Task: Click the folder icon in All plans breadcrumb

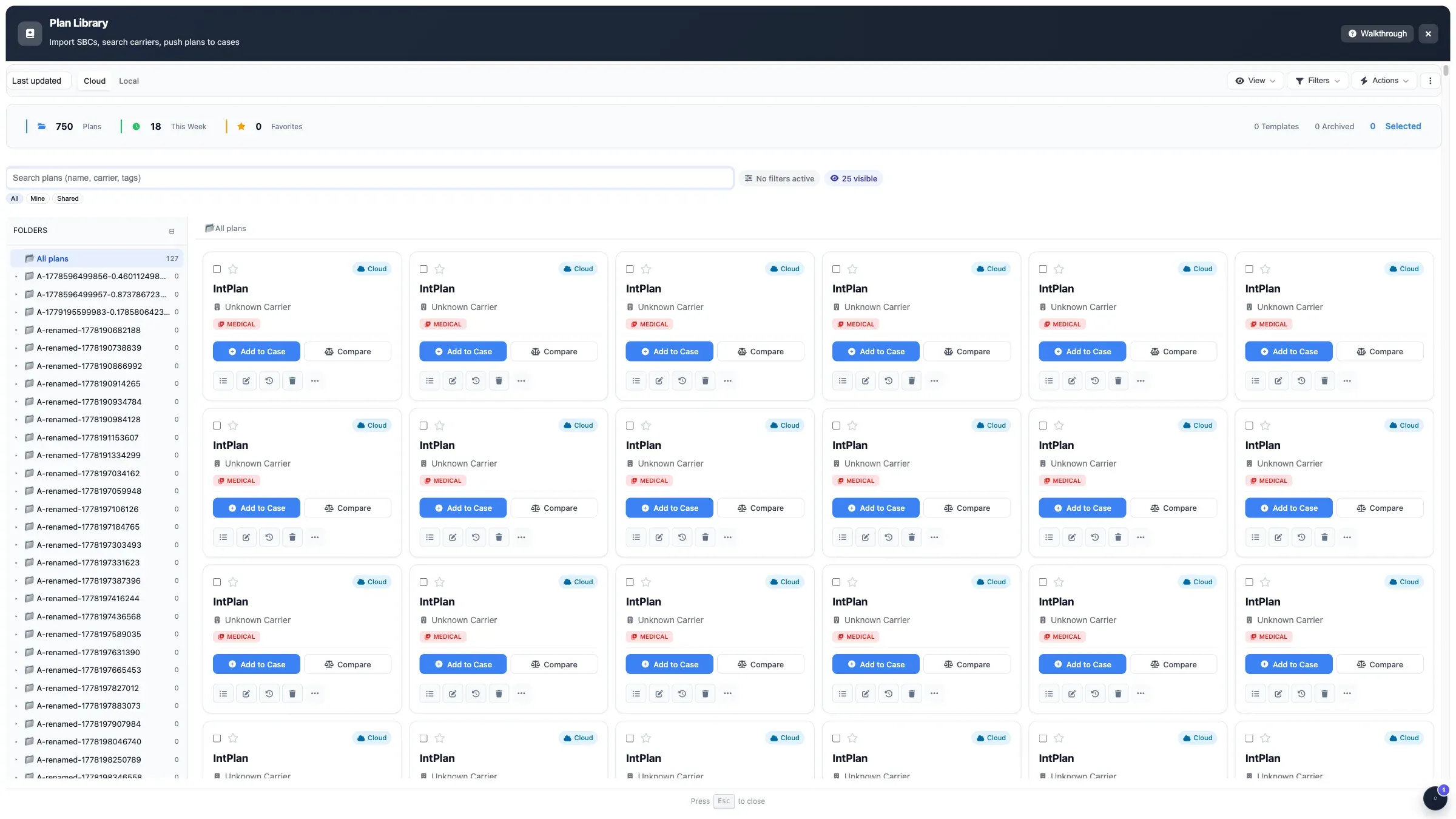Action: 209,228
